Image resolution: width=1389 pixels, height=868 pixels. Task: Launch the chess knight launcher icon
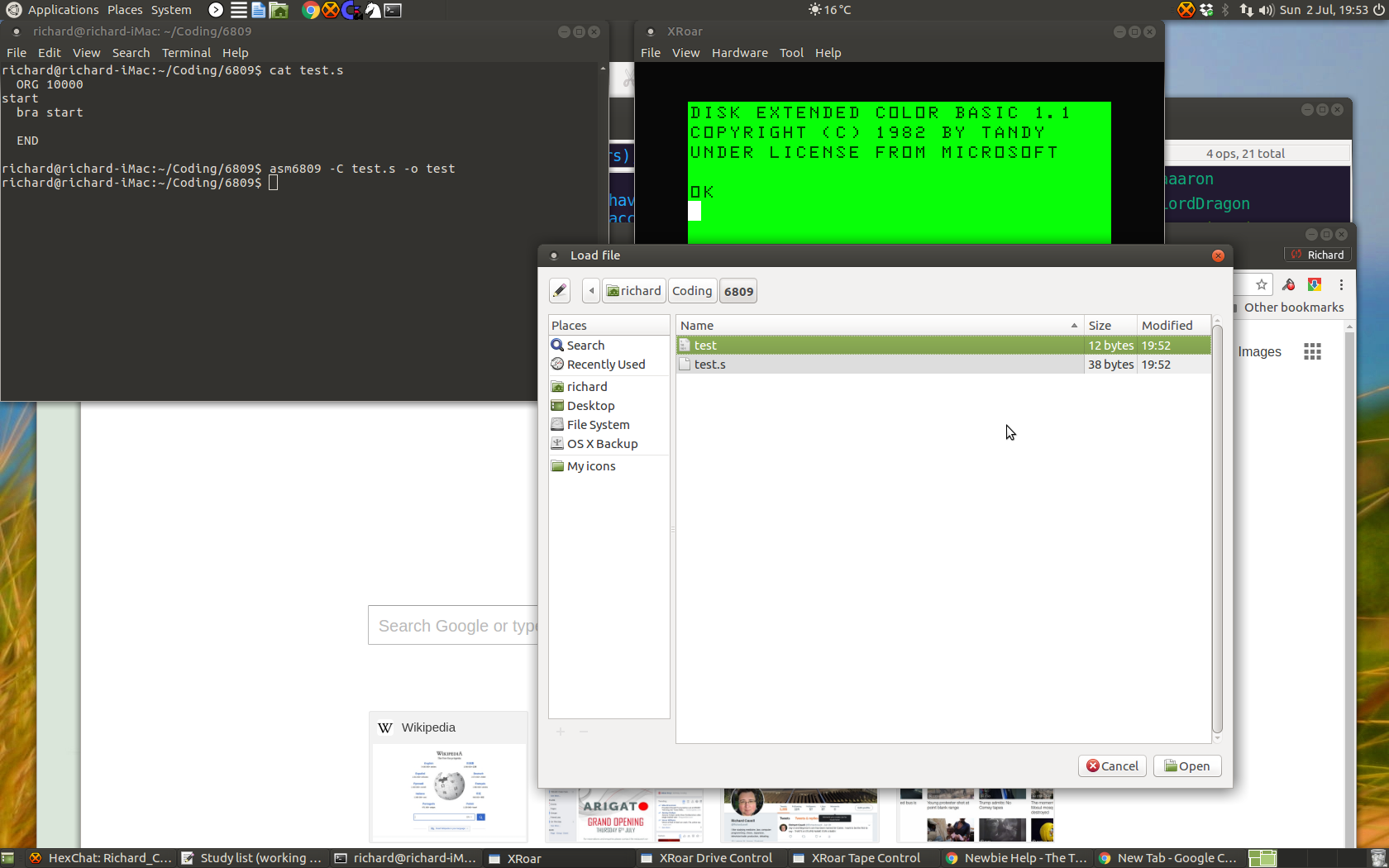pos(373,10)
